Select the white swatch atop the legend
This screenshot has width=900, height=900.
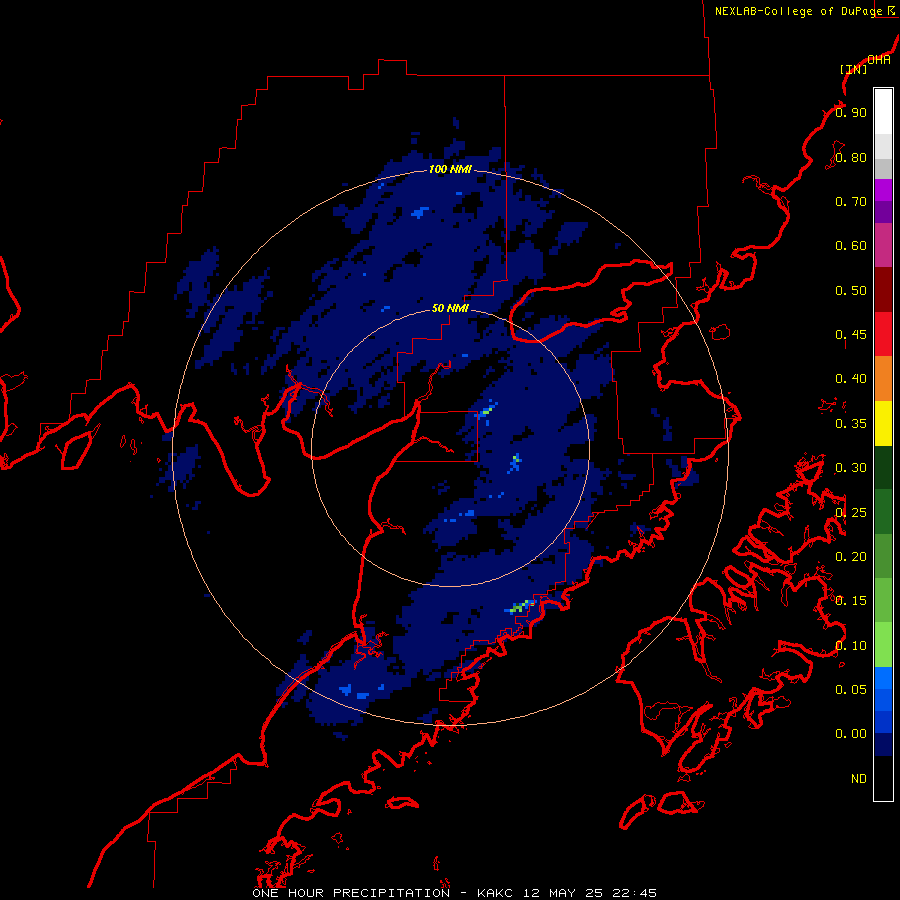tap(883, 112)
